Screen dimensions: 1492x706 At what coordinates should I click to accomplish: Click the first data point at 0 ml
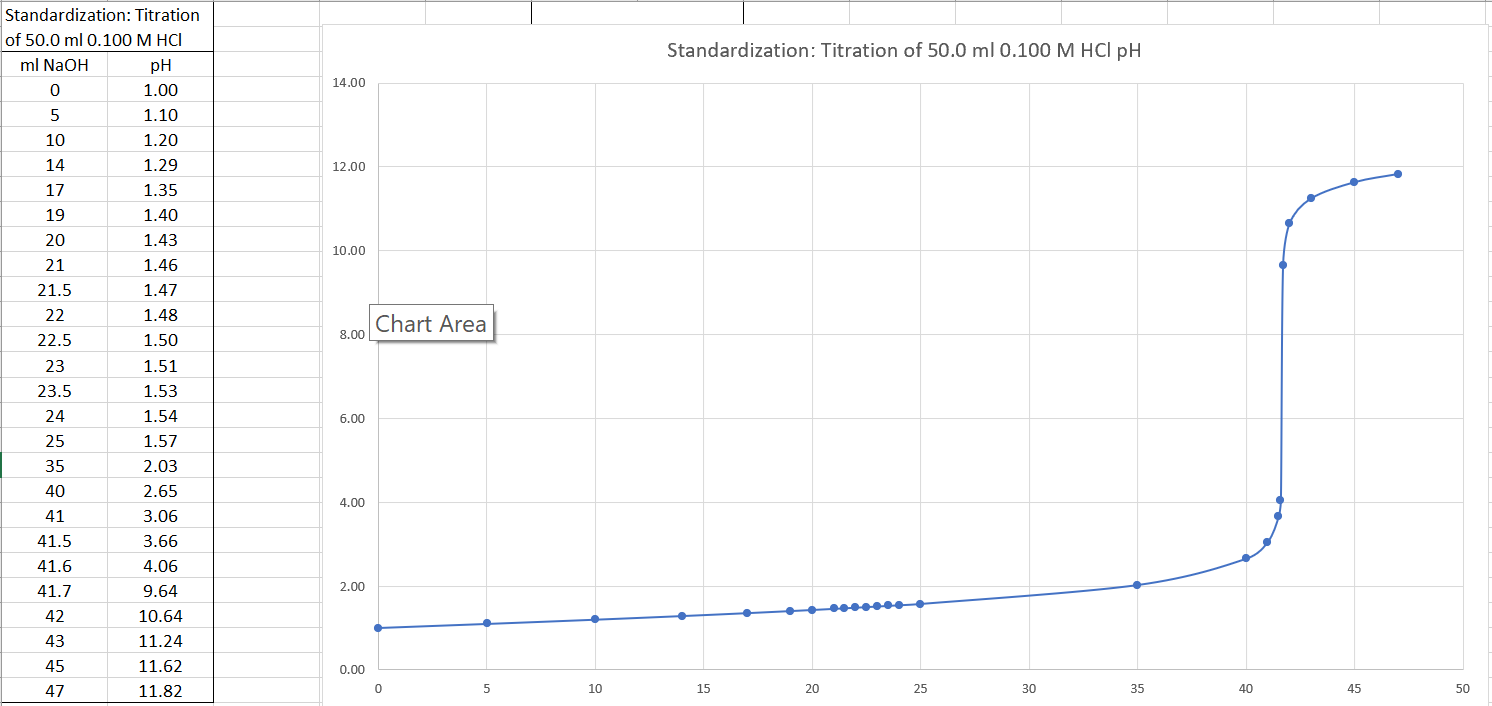click(x=378, y=628)
